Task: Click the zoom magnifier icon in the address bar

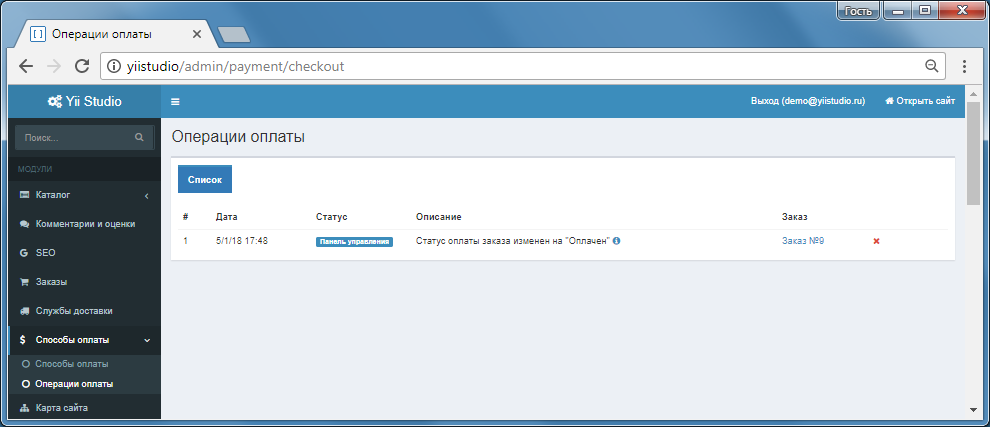Action: (931, 66)
